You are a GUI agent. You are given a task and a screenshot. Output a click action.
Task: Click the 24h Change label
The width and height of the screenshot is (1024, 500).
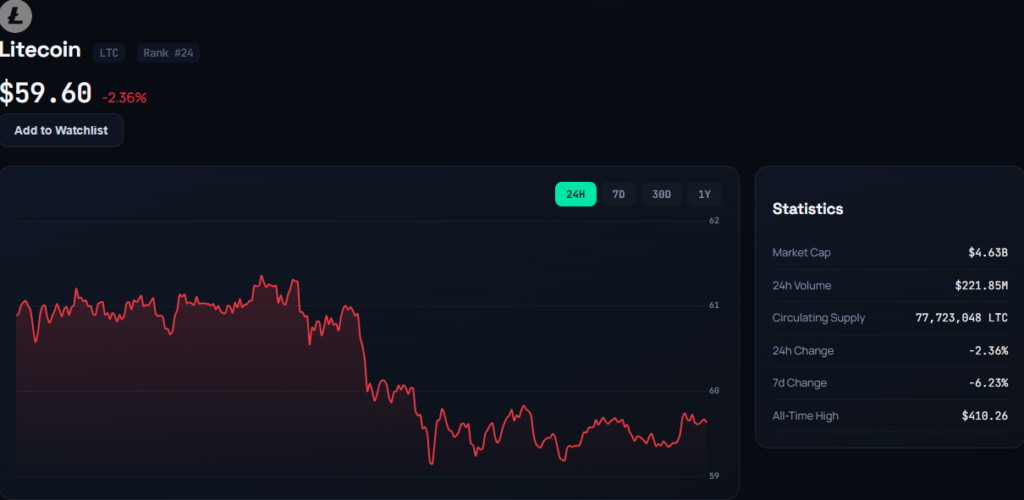click(x=803, y=351)
